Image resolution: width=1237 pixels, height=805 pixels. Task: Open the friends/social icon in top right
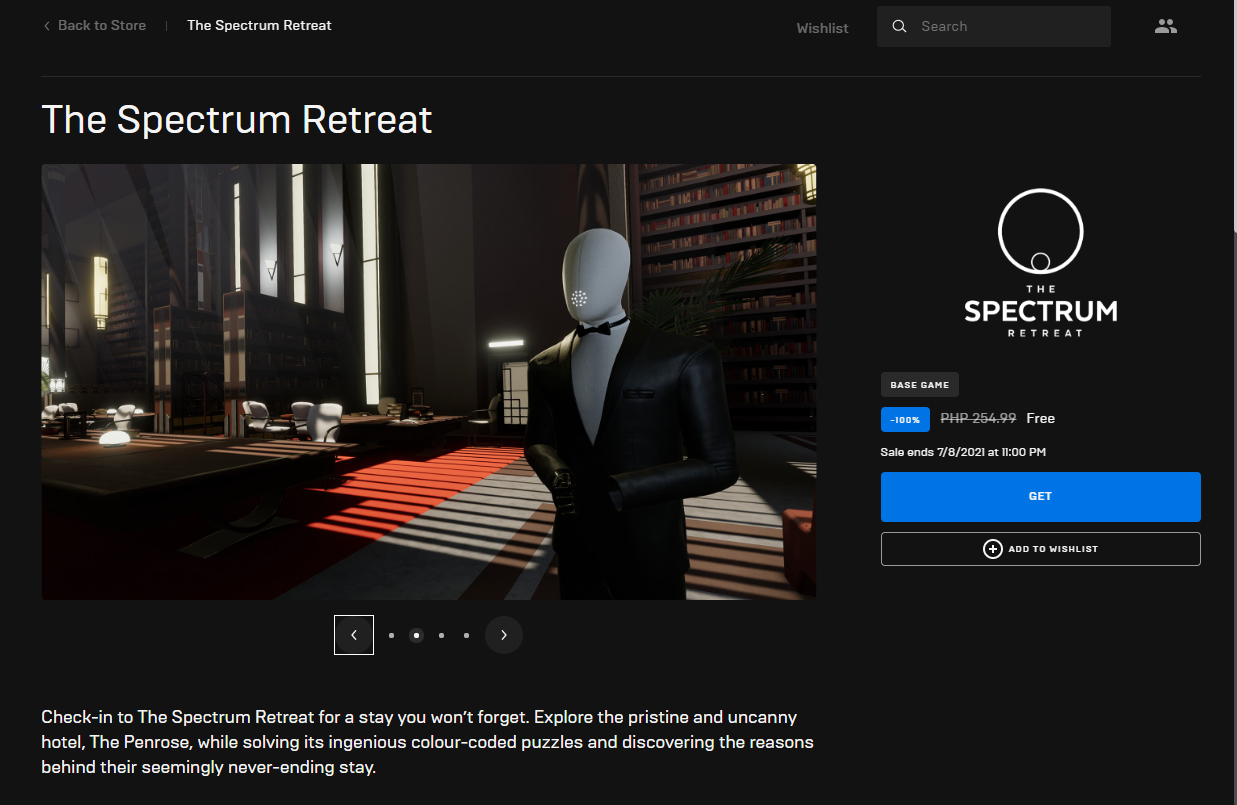(x=1165, y=26)
